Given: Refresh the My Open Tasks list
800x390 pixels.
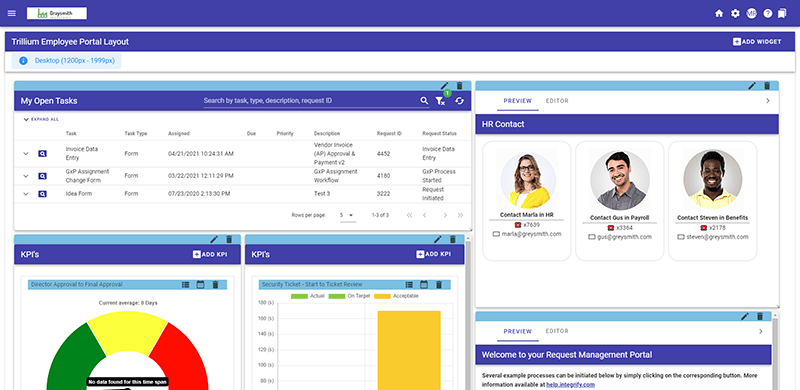Looking at the screenshot, I should click(x=460, y=101).
